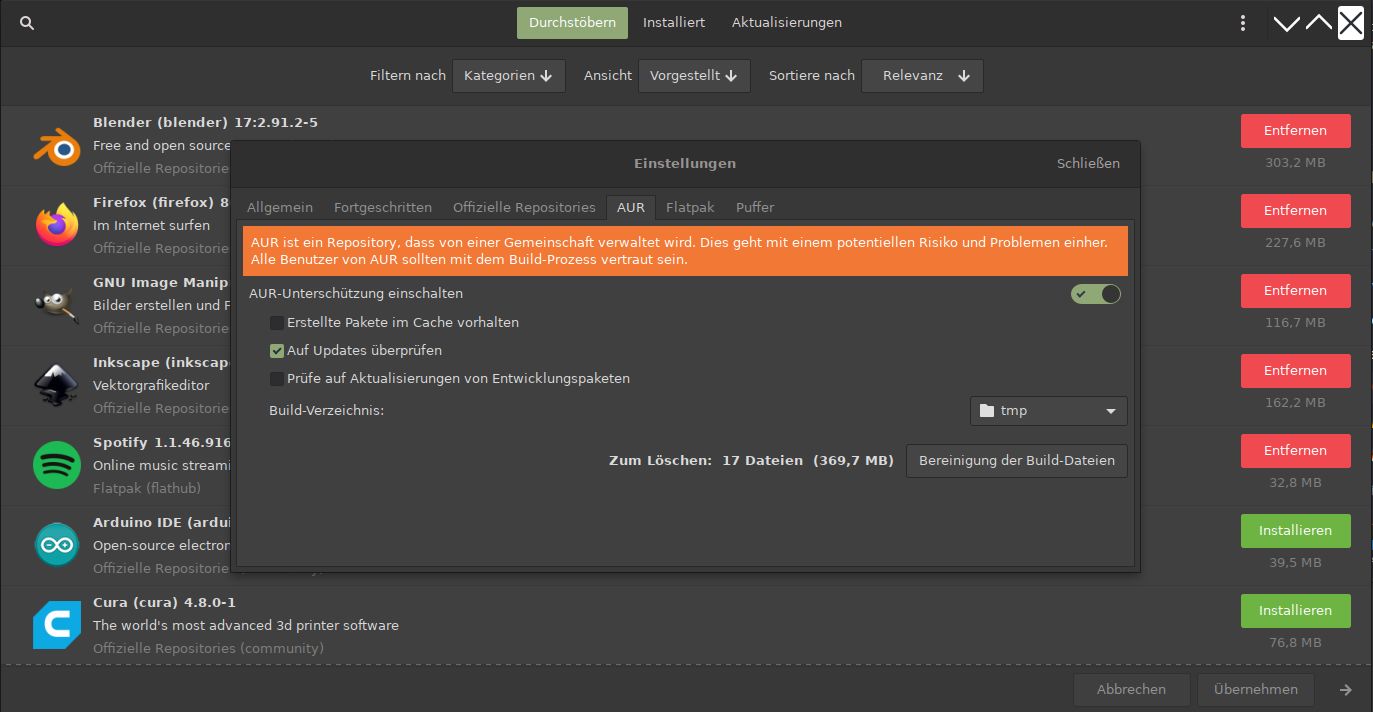The image size is (1373, 712).
Task: Remove GNU Image Manipulation Program with Entfernen
Action: [1295, 291]
